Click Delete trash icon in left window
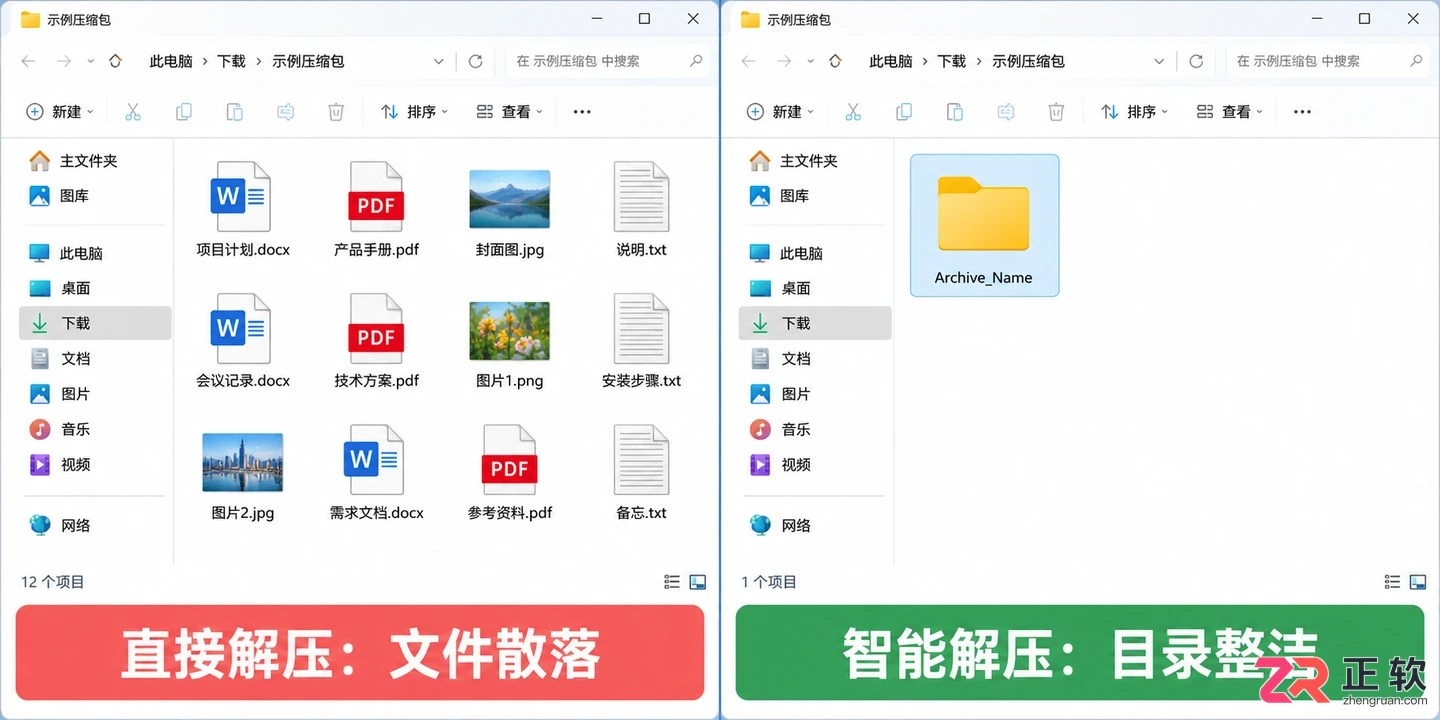 tap(337, 112)
